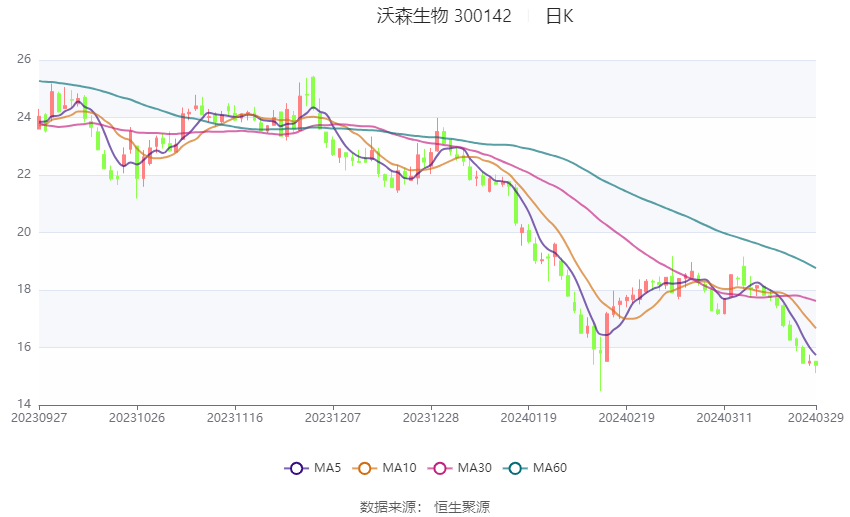Click the 数据来源 caption text
Screen dimensions: 850x517
pyautogui.click(x=390, y=507)
